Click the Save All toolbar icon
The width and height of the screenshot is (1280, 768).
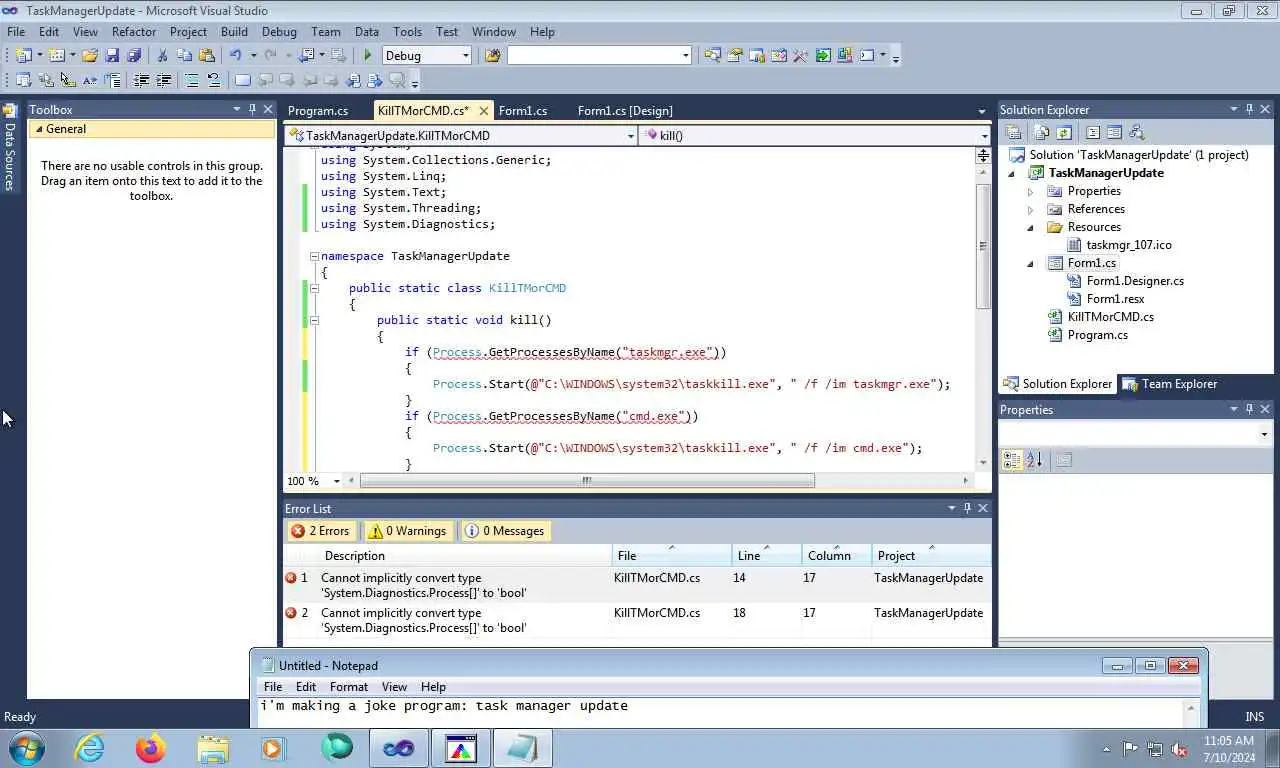click(133, 56)
